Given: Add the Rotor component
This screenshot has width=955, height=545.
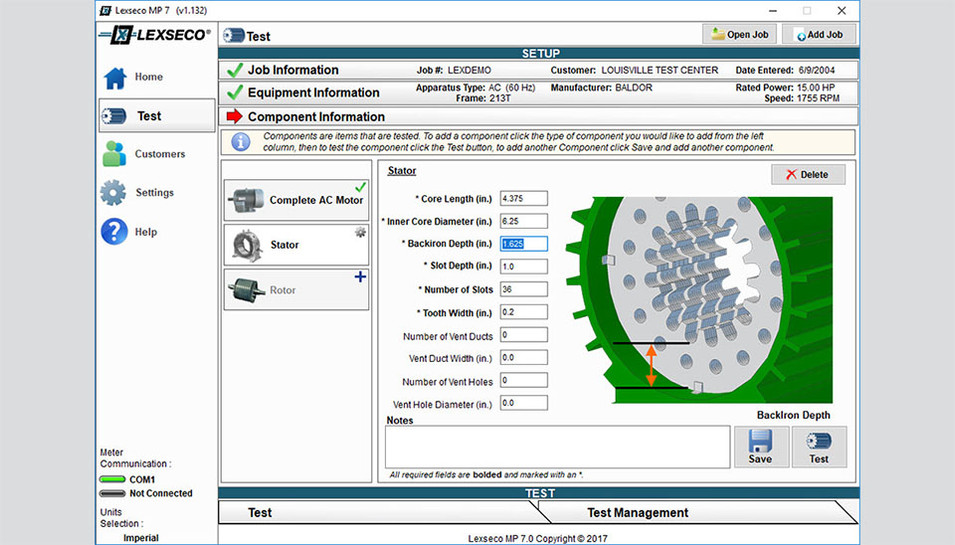Looking at the screenshot, I should point(296,290).
